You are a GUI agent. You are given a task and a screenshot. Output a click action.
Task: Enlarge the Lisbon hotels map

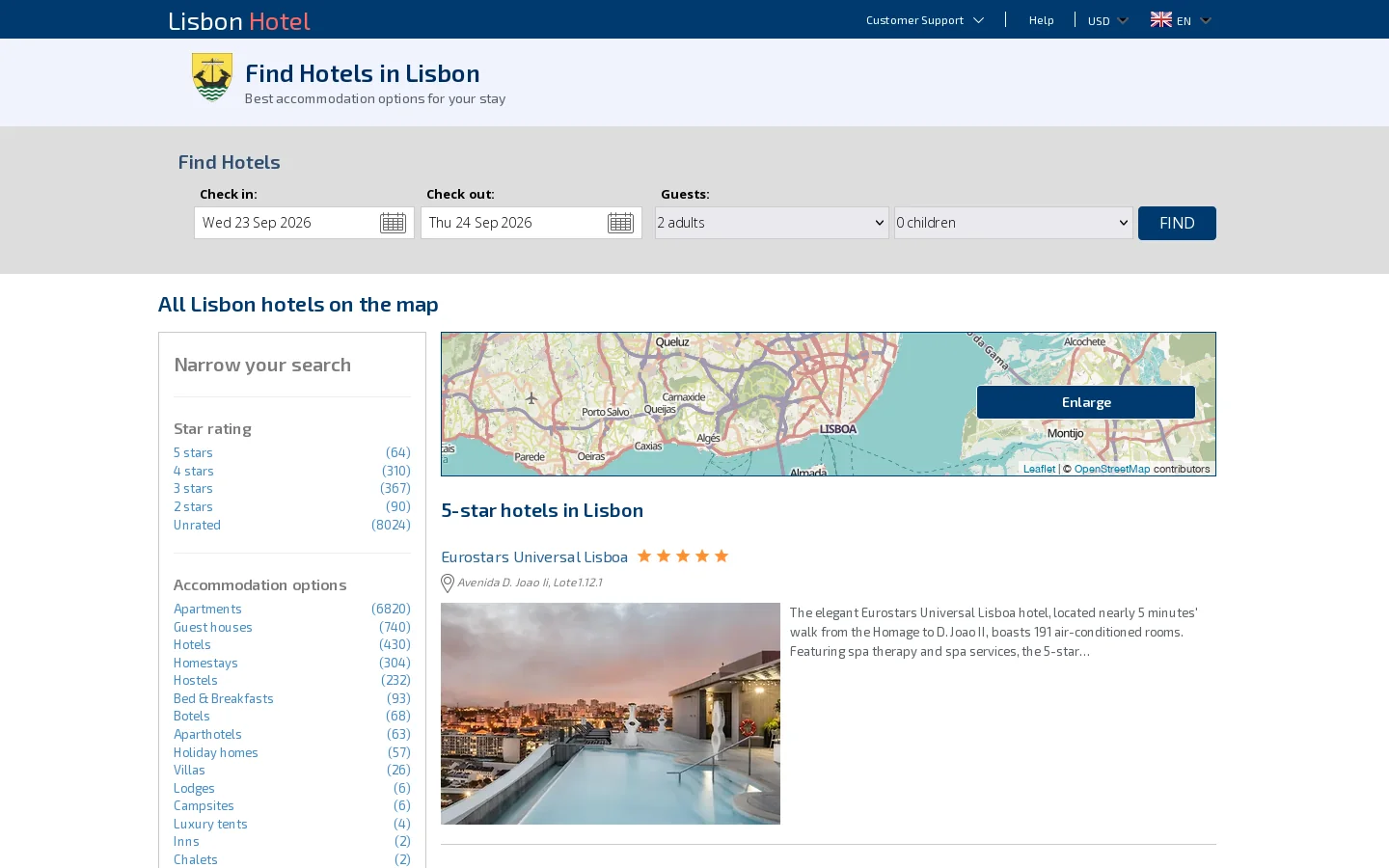[1086, 402]
